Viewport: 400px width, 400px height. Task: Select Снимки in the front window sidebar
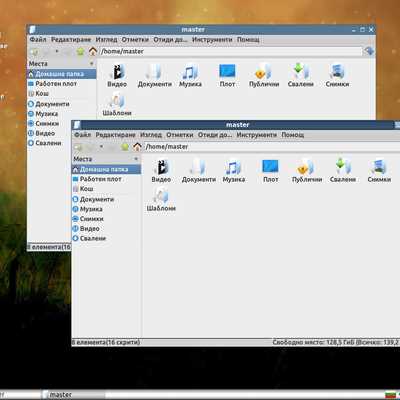click(107, 219)
